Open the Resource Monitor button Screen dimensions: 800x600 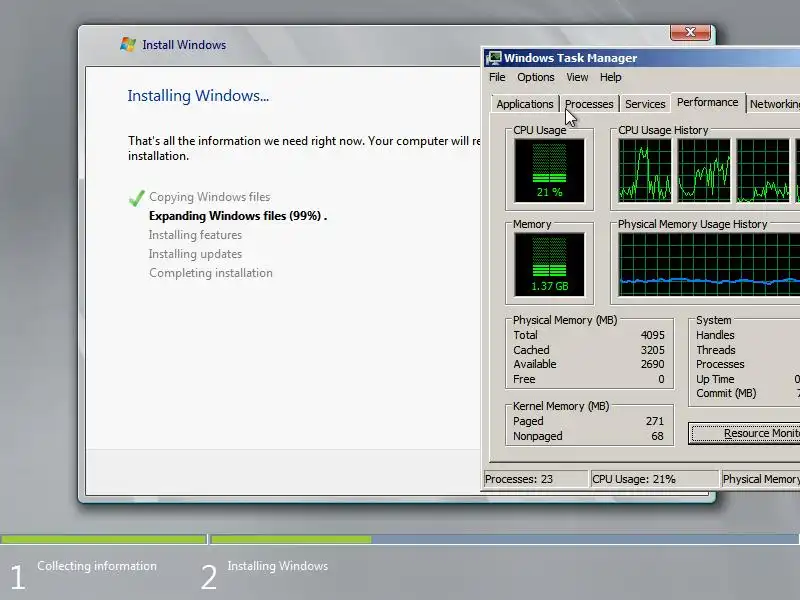[x=744, y=433]
